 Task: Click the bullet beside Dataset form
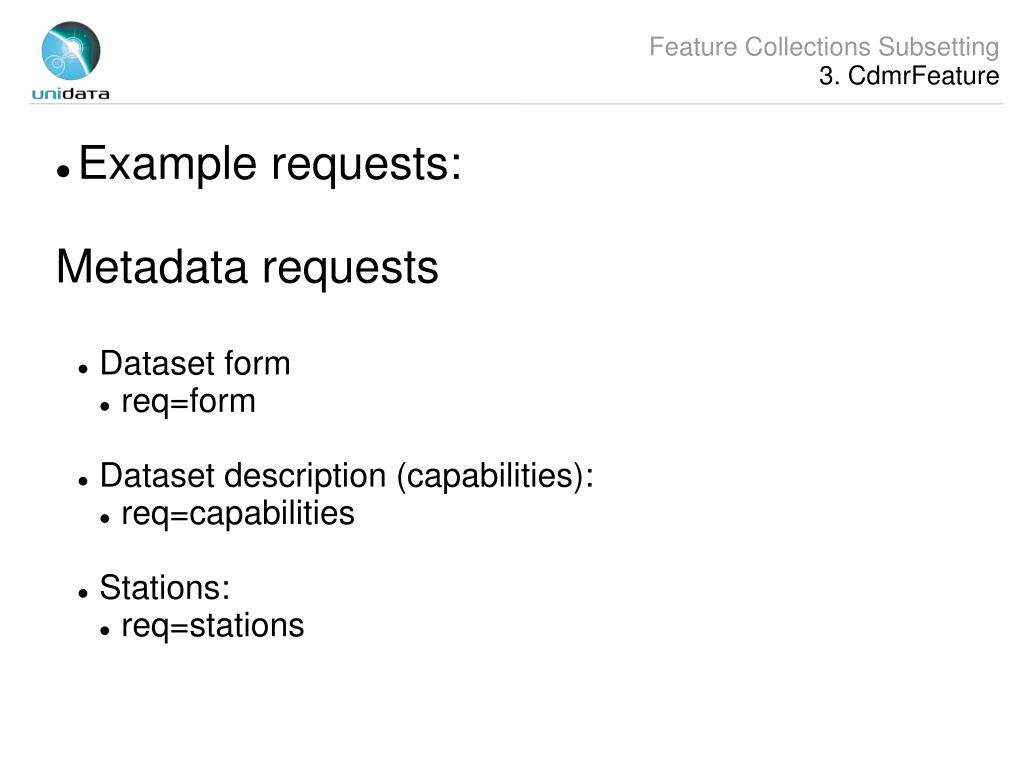[83, 369]
